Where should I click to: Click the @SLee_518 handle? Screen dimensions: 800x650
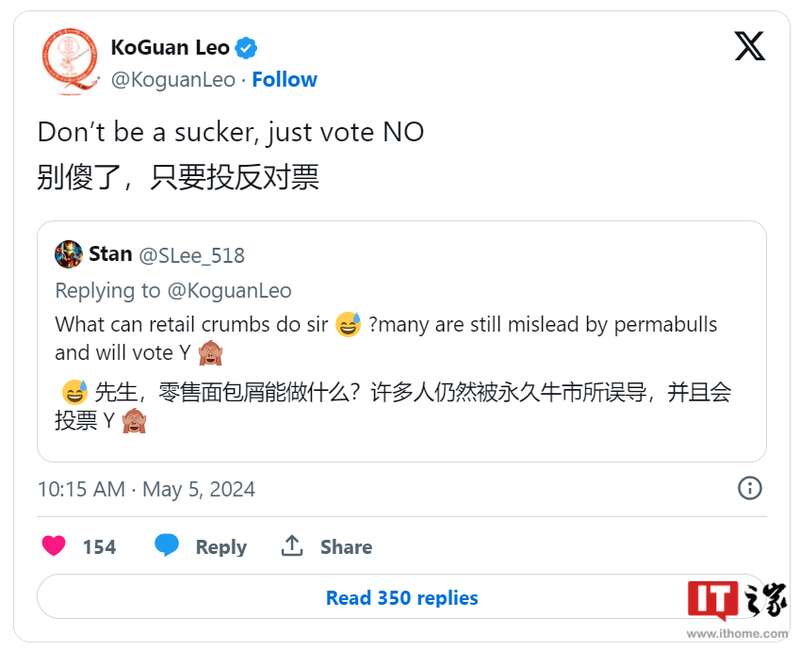192,255
